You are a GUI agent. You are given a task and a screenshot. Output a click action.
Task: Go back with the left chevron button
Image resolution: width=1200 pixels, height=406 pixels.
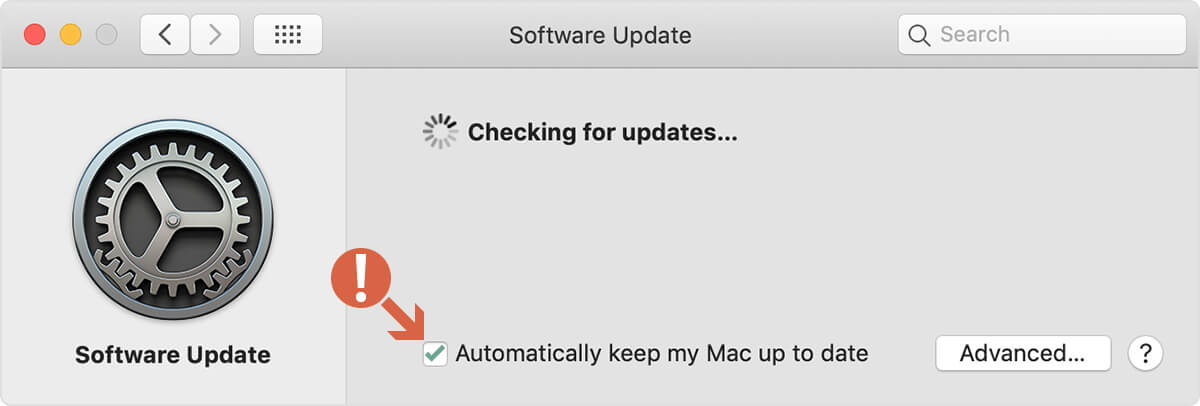pos(165,35)
